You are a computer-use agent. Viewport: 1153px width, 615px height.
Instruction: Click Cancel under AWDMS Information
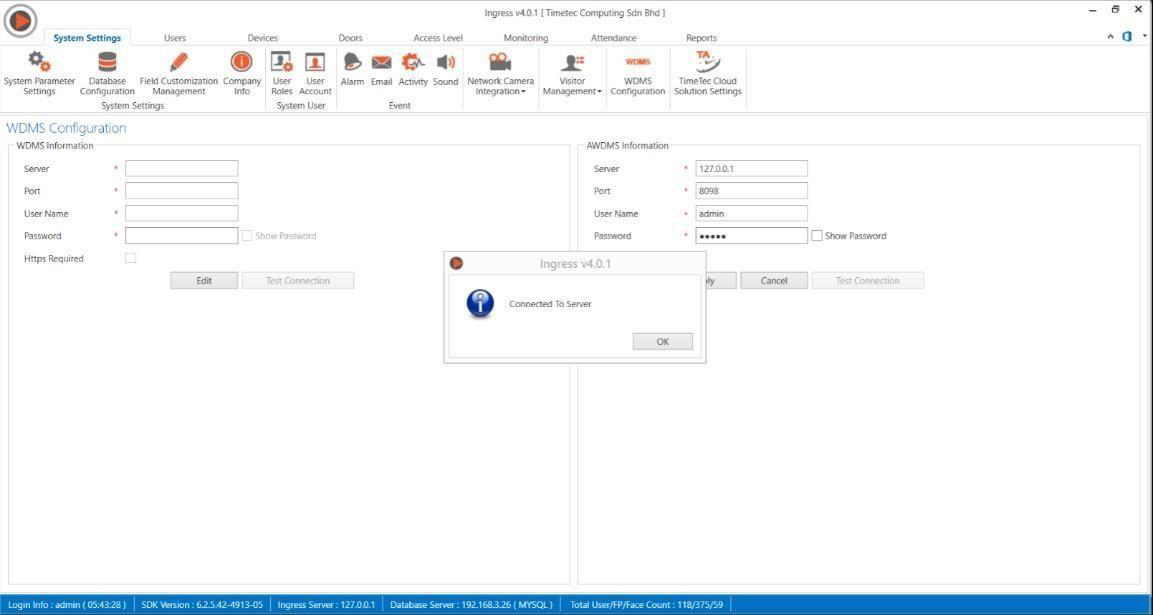774,280
